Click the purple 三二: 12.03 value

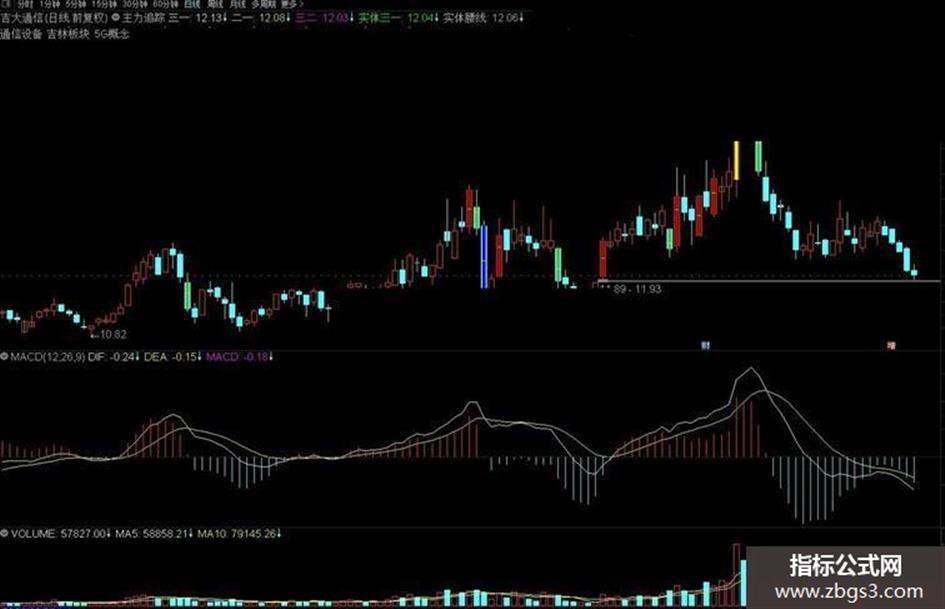(324, 18)
